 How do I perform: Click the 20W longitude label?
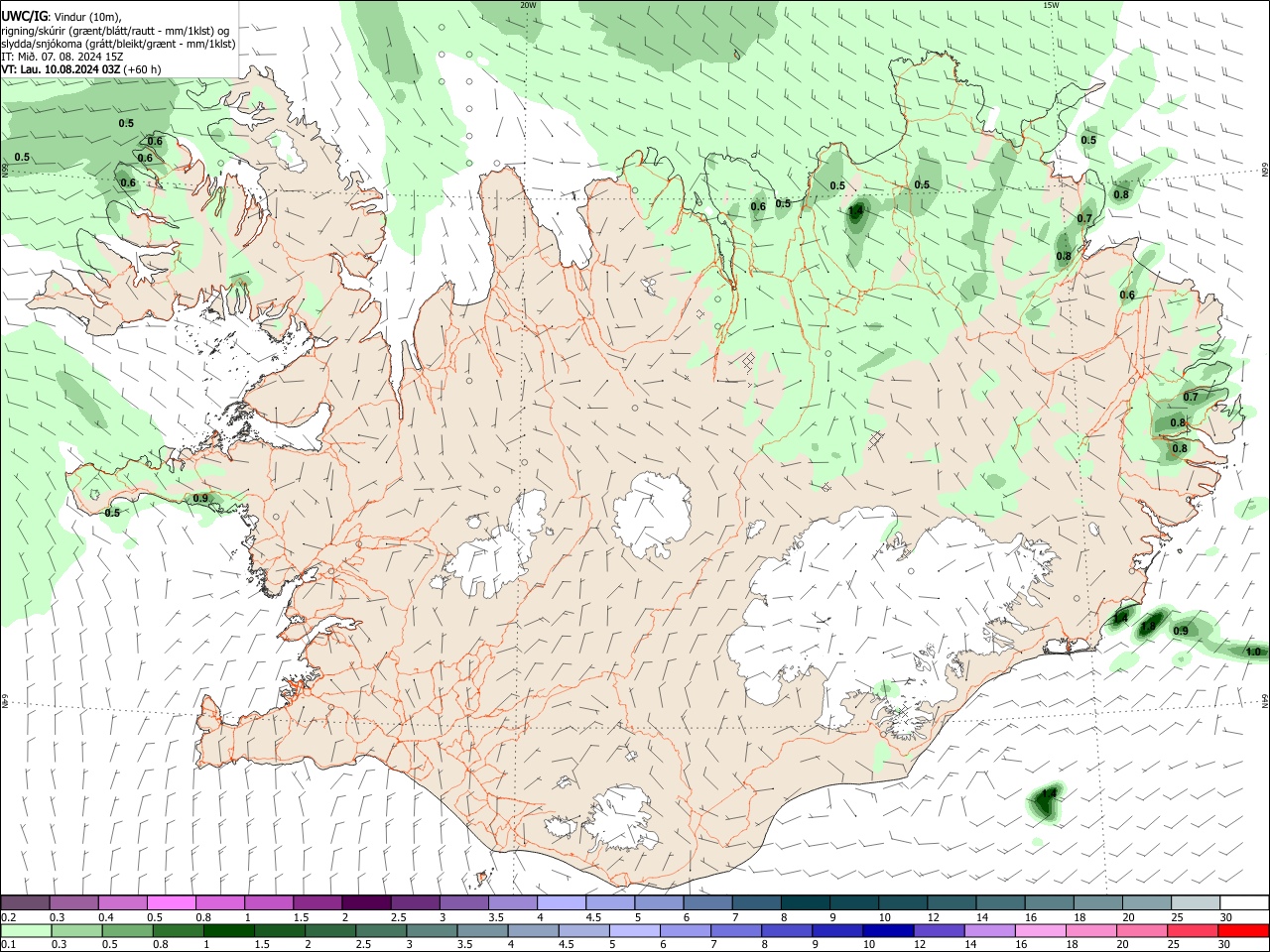(528, 5)
